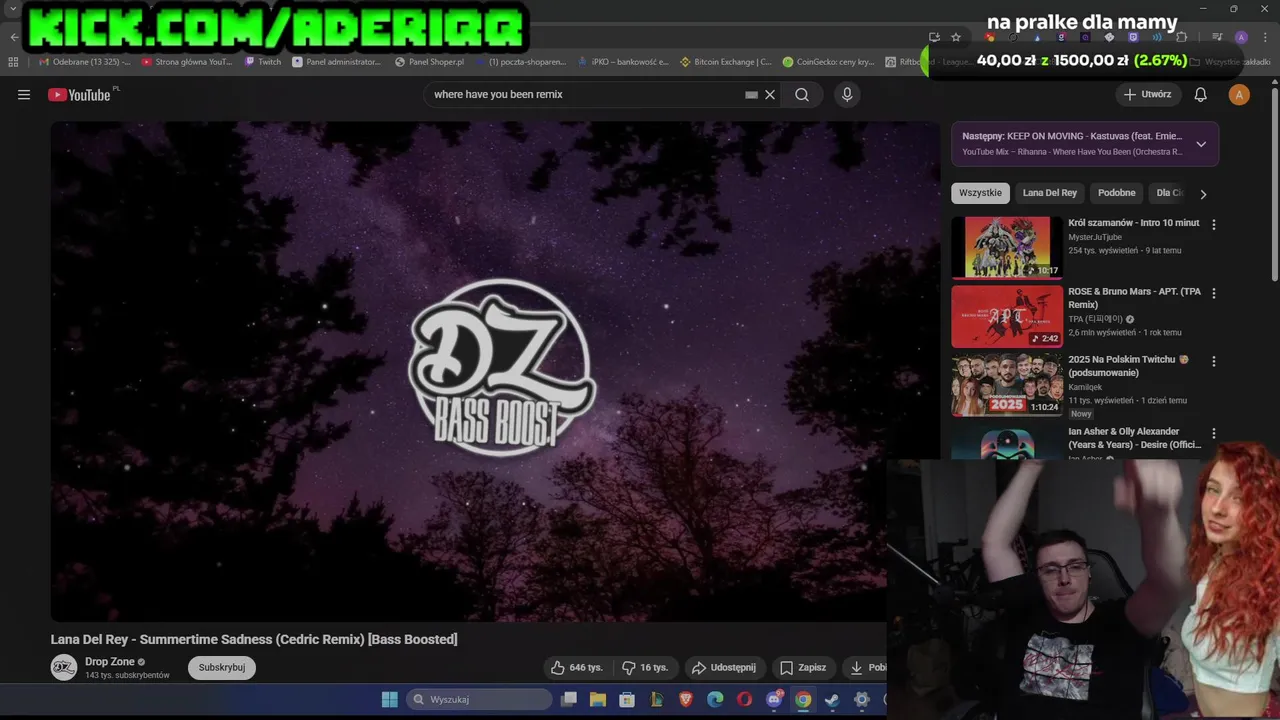The height and width of the screenshot is (720, 1280).
Task: Open Chrome media control icon
Action: [x=1217, y=37]
